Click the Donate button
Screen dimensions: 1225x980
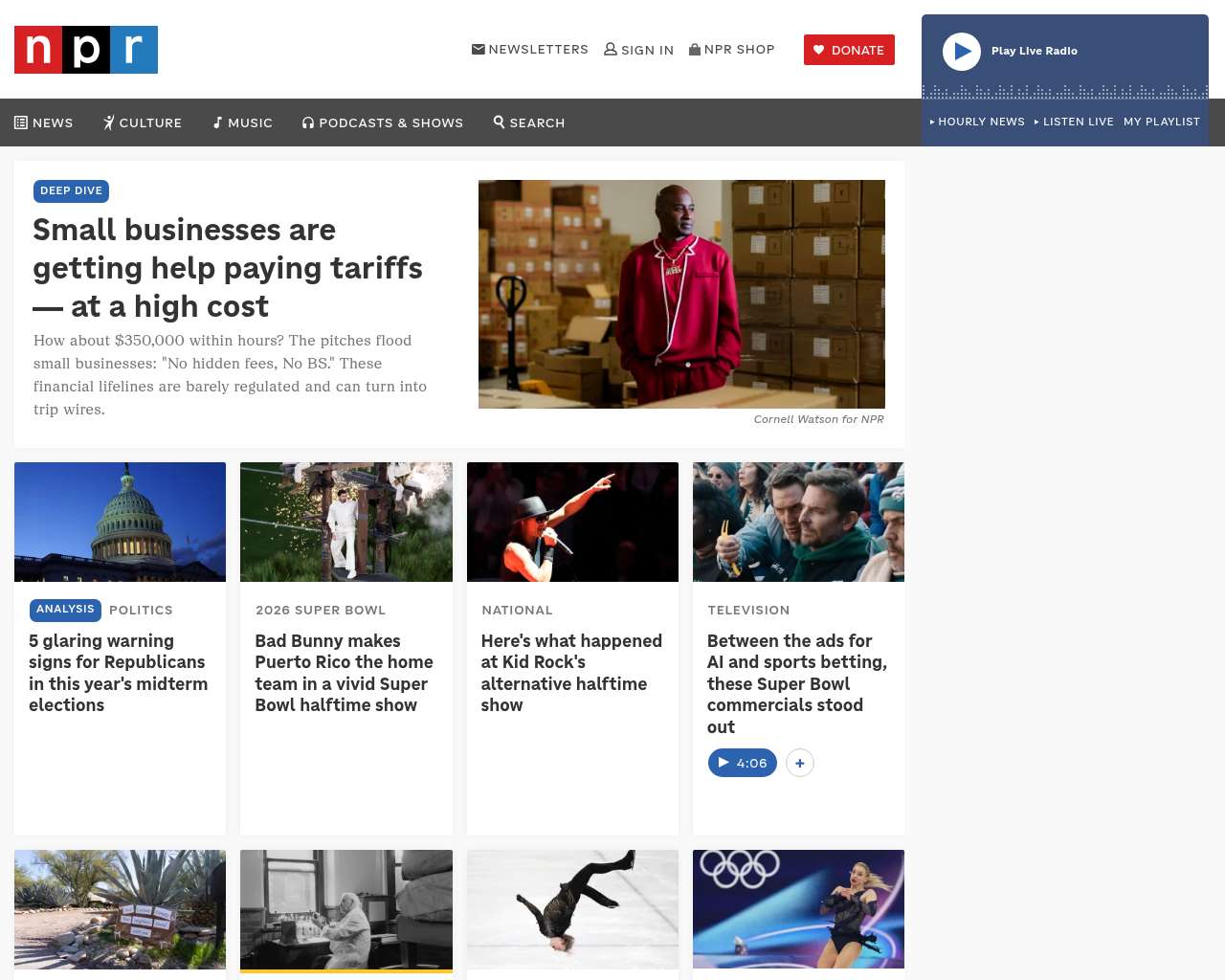point(849,50)
